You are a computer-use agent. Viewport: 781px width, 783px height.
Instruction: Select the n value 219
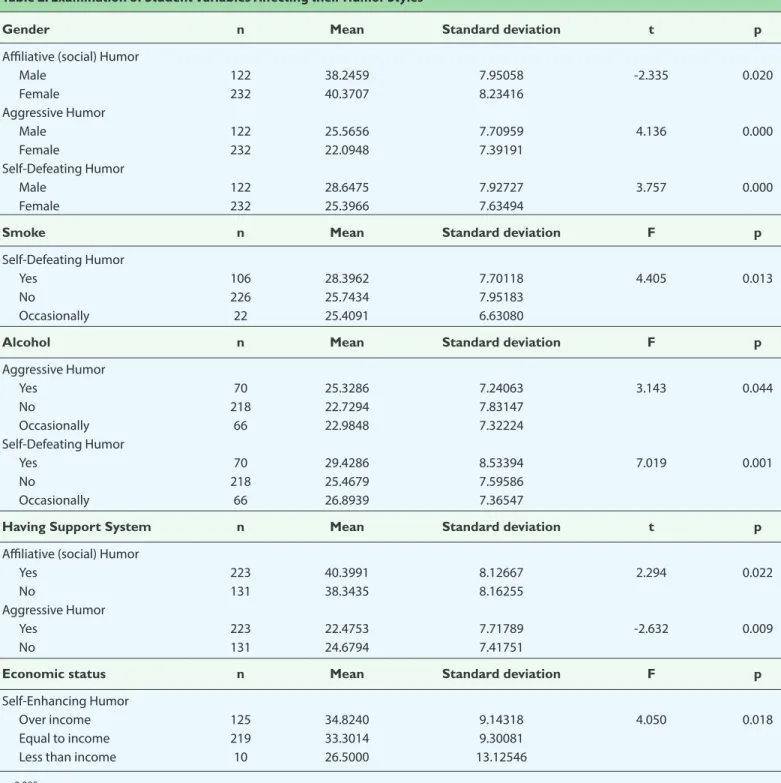(x=241, y=739)
